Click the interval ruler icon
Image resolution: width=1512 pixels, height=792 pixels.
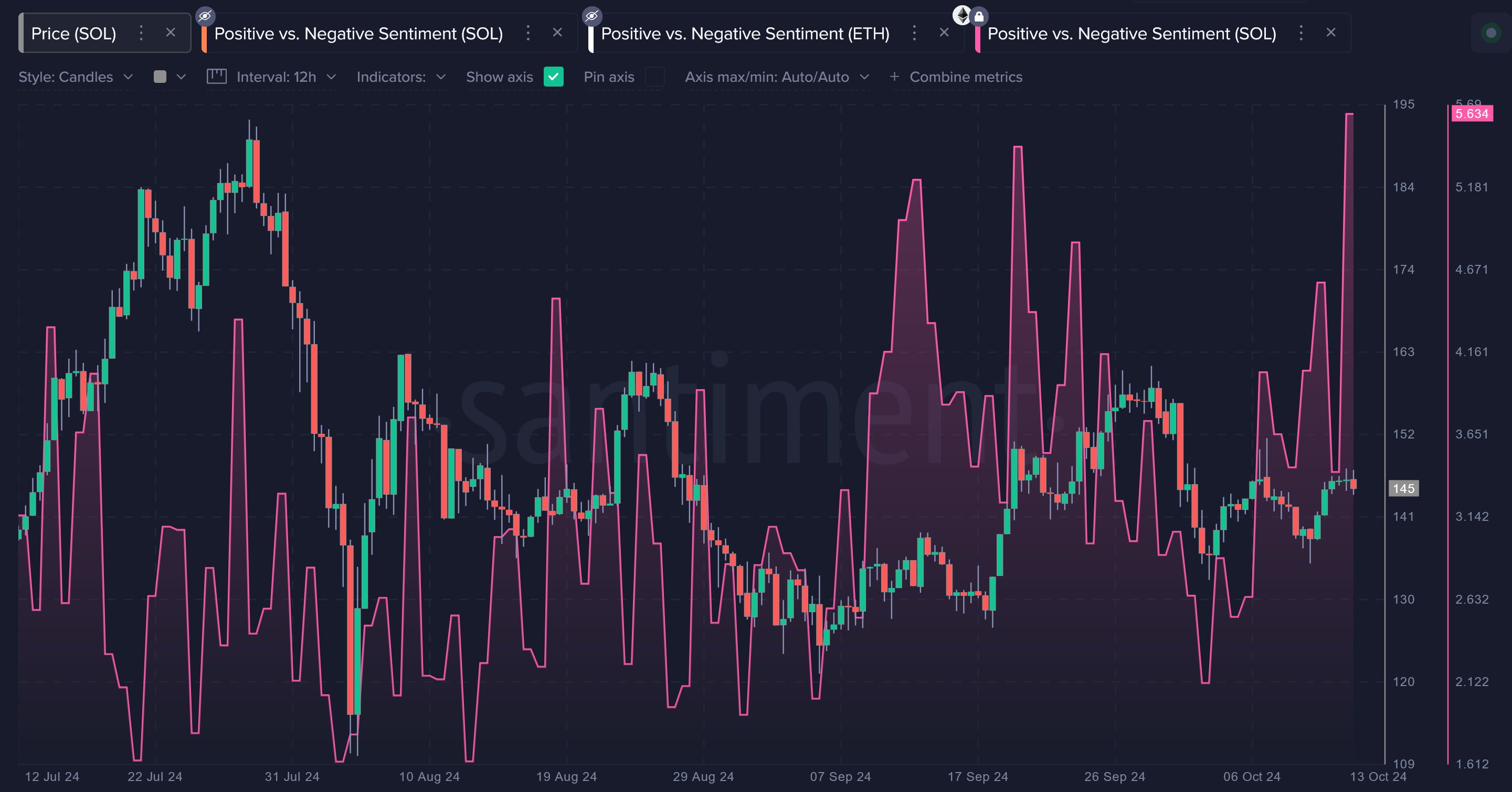(x=217, y=77)
